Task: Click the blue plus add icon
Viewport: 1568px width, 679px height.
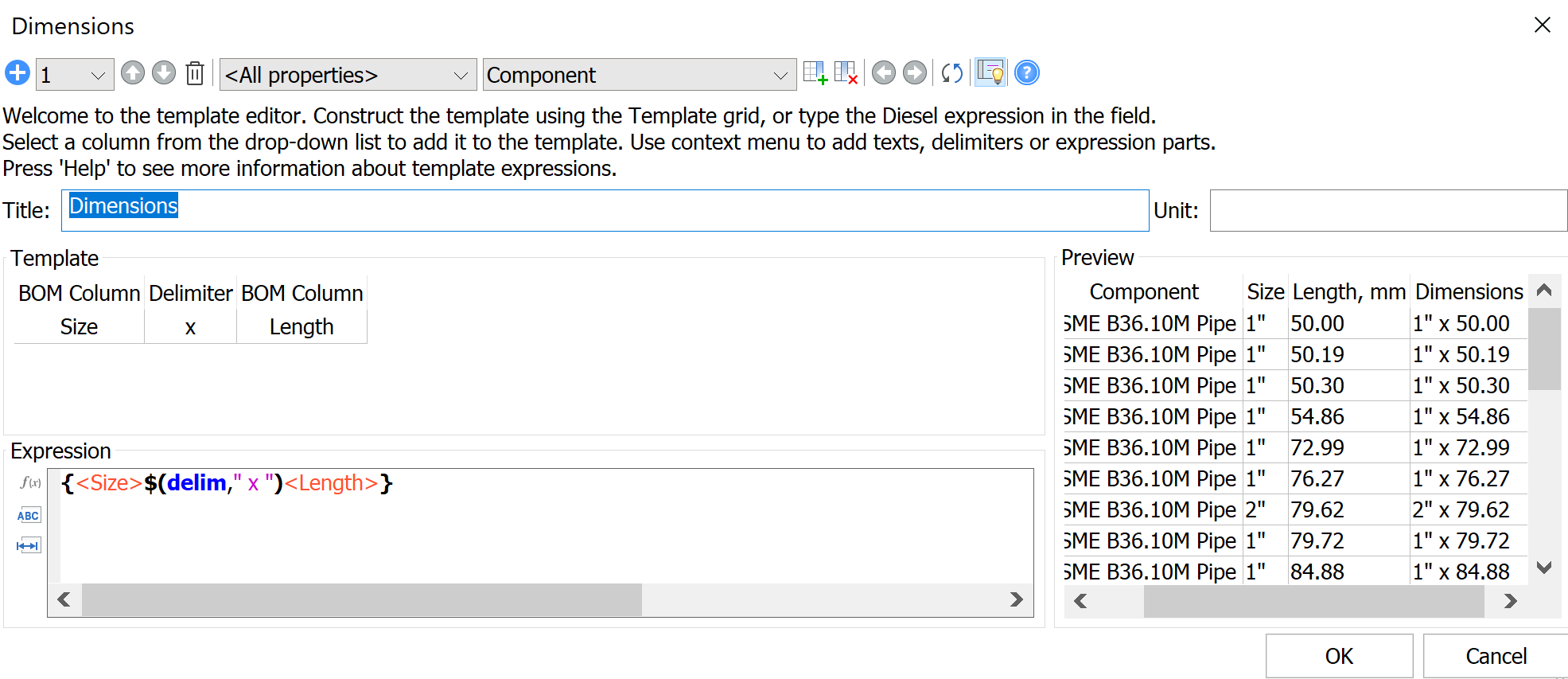Action: pyautogui.click(x=17, y=73)
